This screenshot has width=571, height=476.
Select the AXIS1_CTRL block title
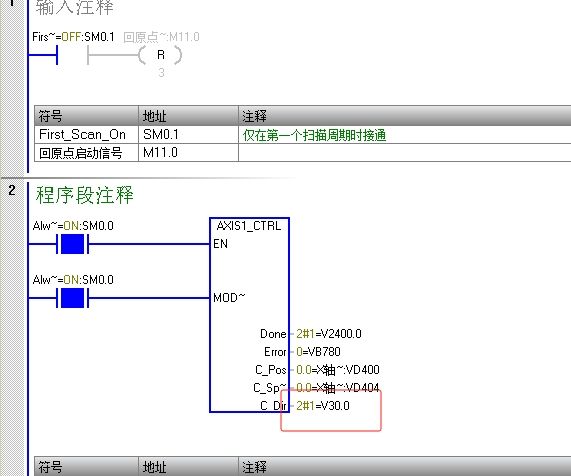[x=249, y=226]
